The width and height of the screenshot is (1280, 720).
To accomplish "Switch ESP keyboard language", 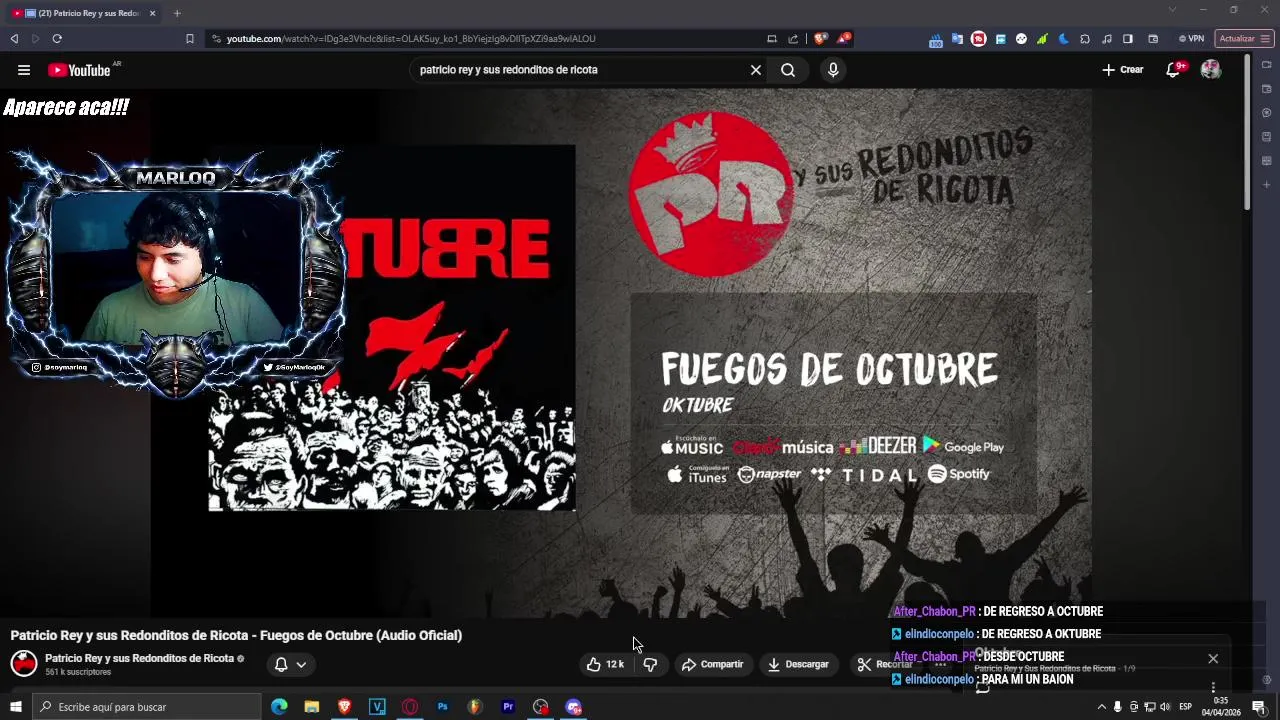I will 1185,707.
